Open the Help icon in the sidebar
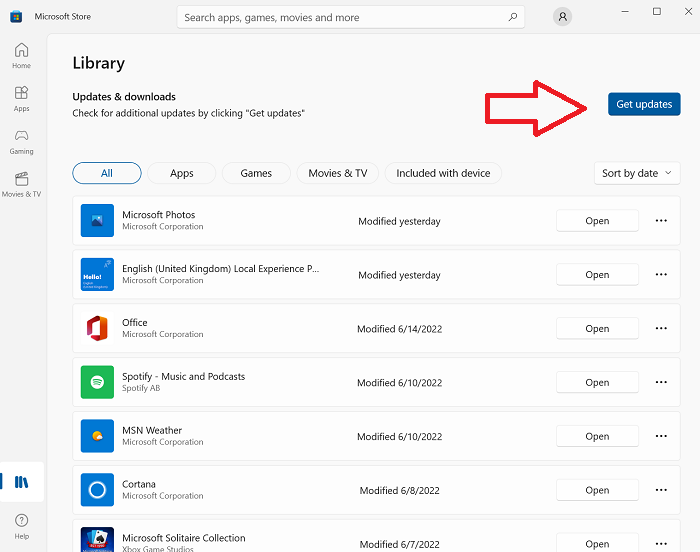Image resolution: width=700 pixels, height=552 pixels. (21, 526)
